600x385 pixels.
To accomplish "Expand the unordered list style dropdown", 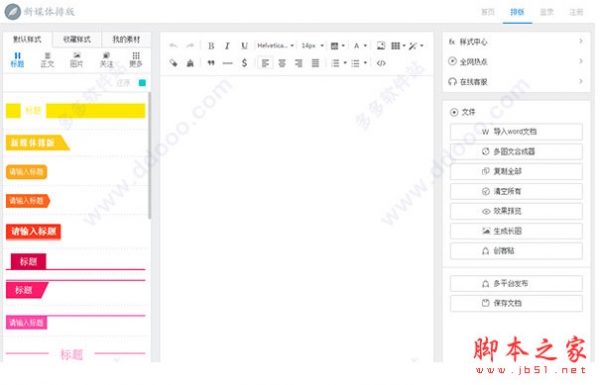I will (365, 63).
